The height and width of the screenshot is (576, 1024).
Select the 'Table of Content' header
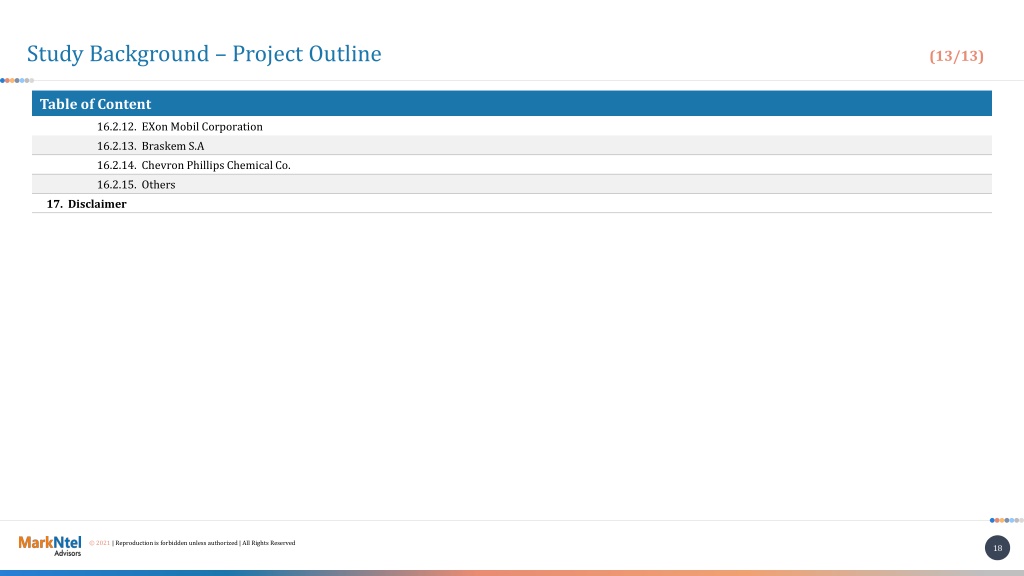(512, 104)
